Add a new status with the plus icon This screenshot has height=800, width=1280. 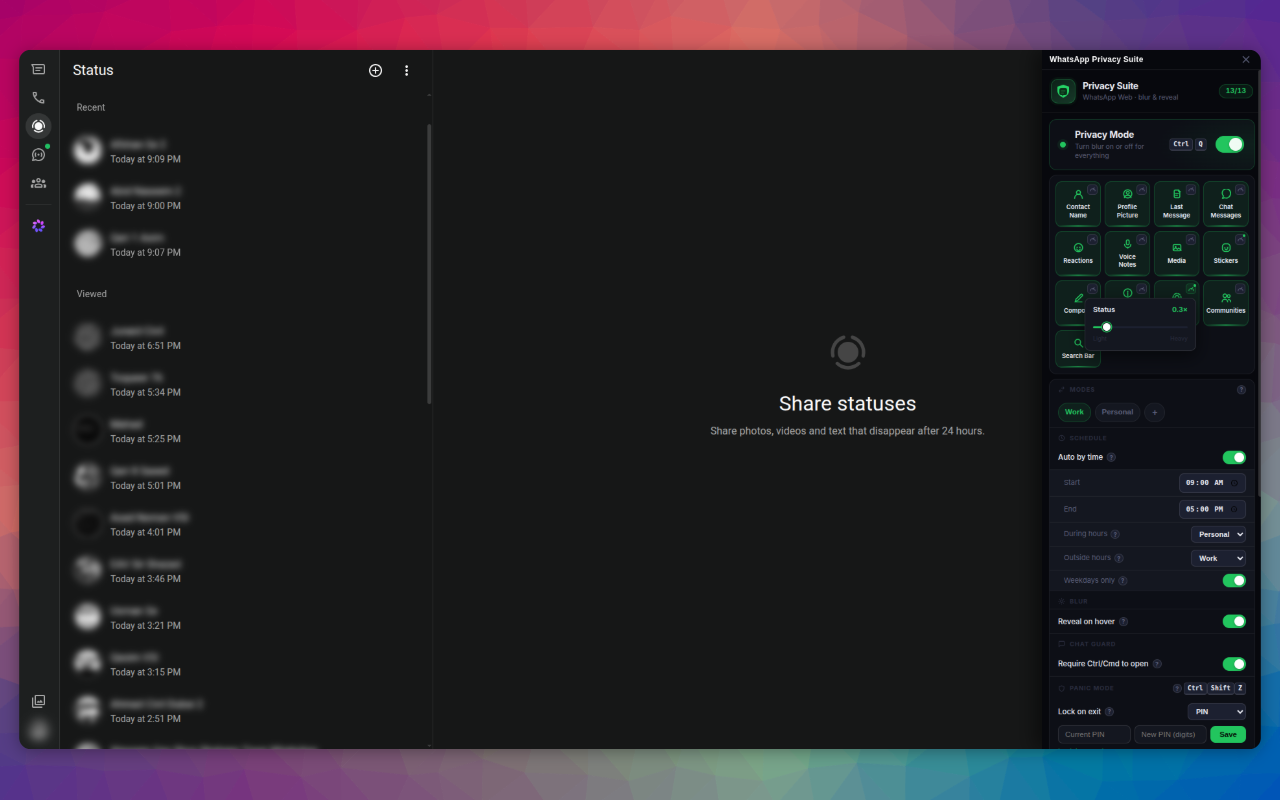pyautogui.click(x=375, y=70)
